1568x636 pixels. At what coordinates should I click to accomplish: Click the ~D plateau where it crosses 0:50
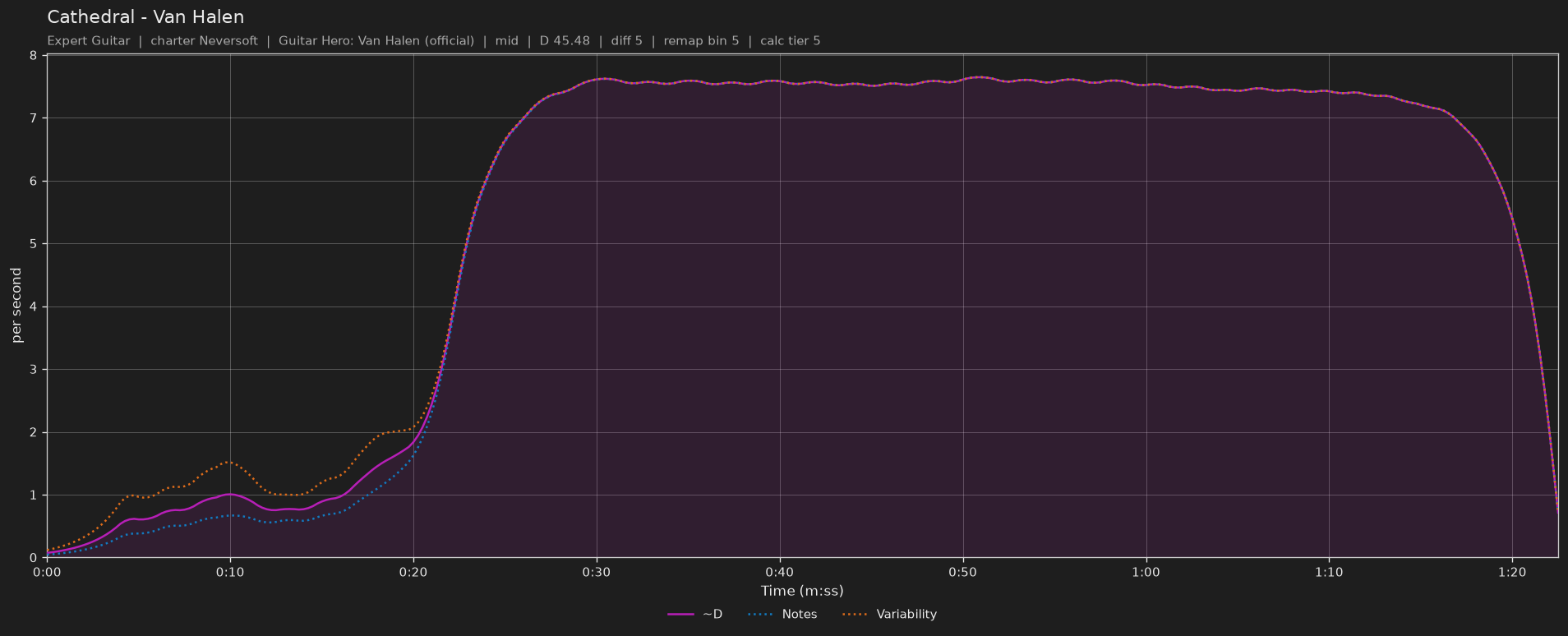tap(962, 81)
